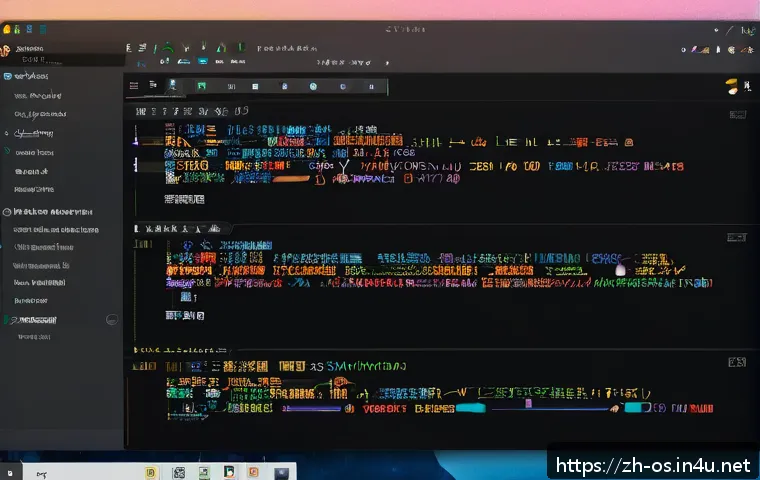Click the corner icon of the middle code block

(x=737, y=237)
